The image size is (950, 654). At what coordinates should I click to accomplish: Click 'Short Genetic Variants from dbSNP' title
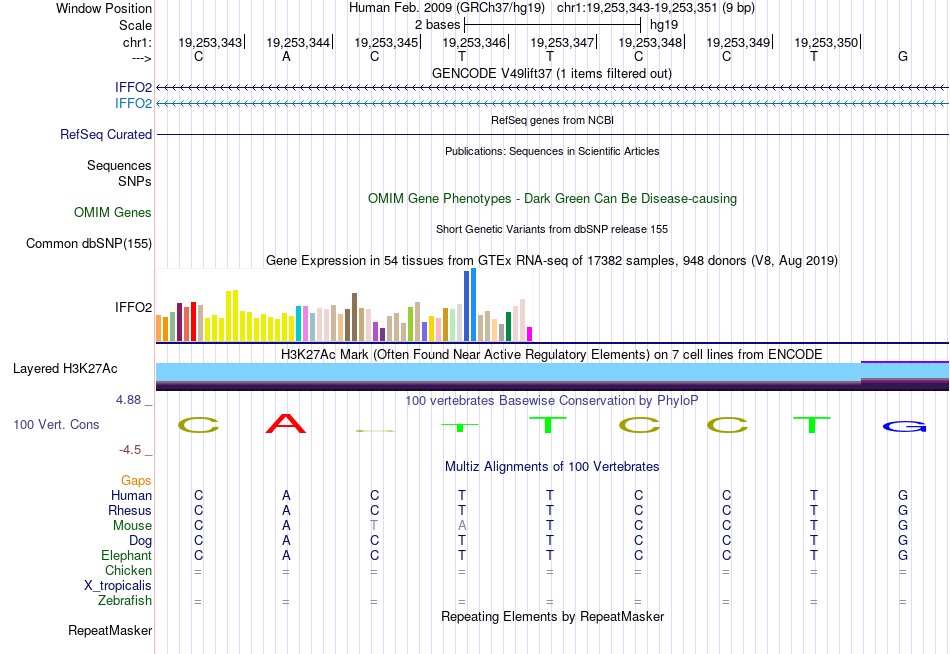pos(552,229)
